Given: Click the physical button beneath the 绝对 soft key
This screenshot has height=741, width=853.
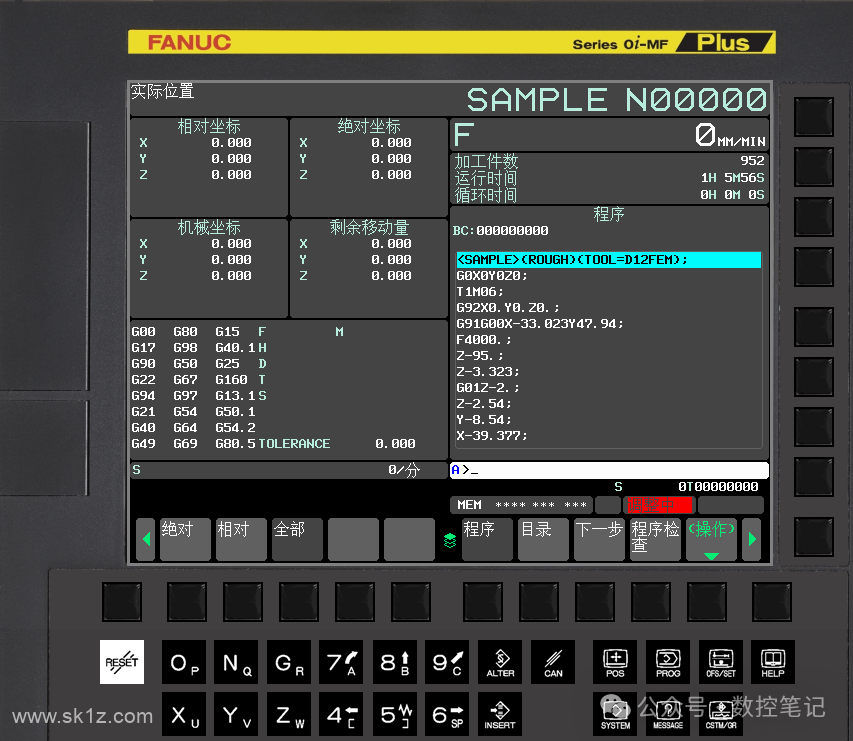Looking at the screenshot, I should pyautogui.click(x=187, y=601).
